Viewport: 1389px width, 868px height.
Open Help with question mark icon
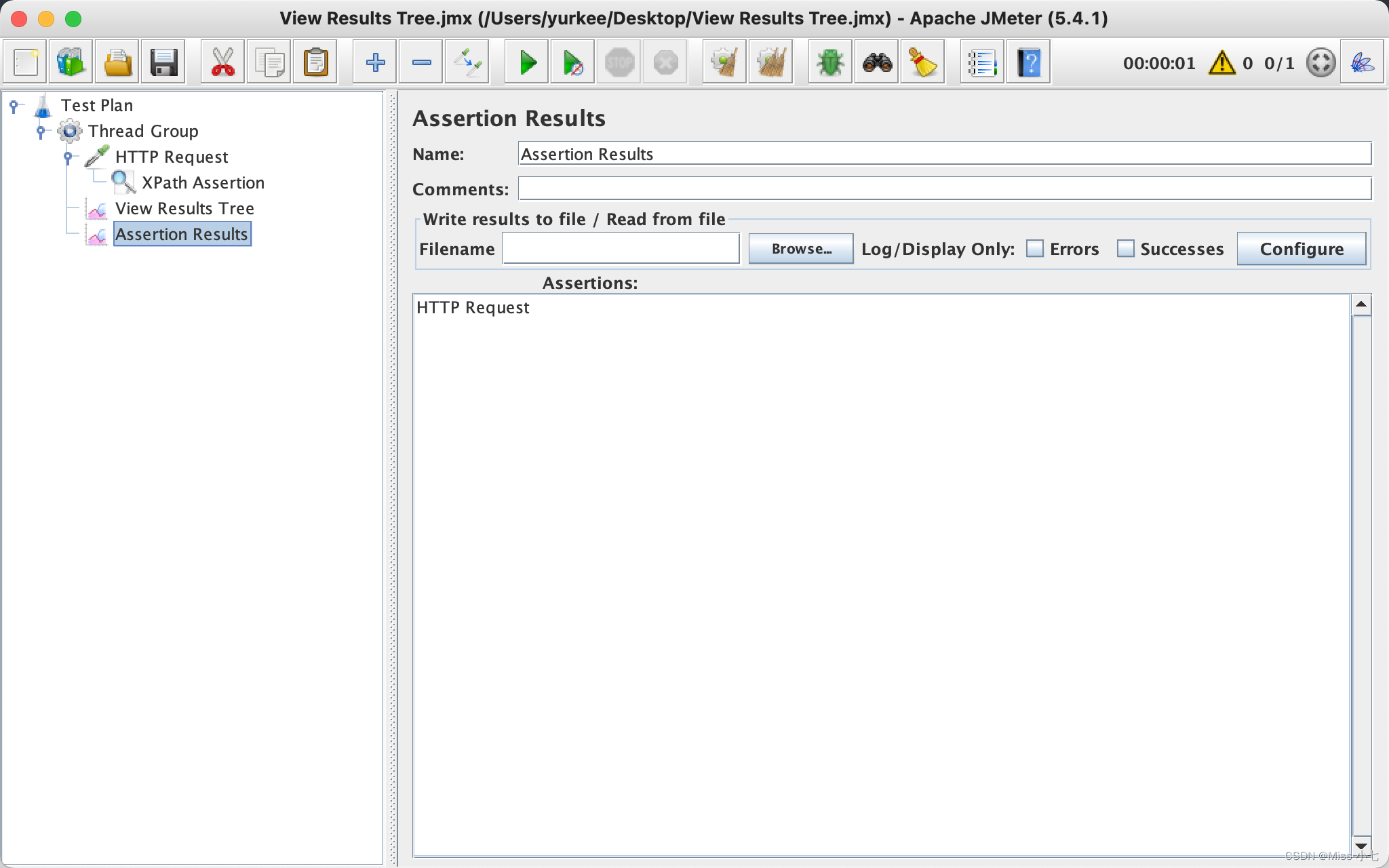click(1029, 62)
